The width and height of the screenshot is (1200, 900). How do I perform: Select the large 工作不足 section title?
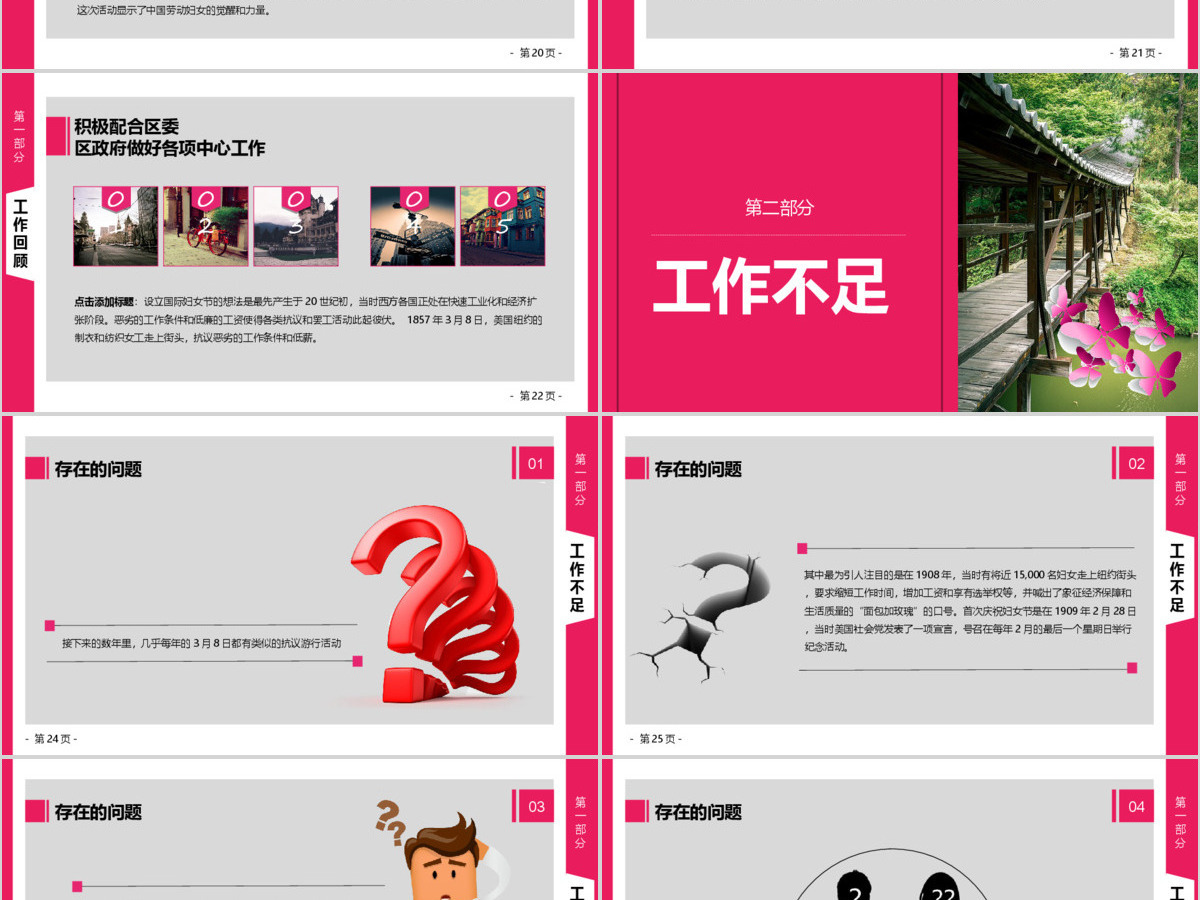[x=771, y=286]
